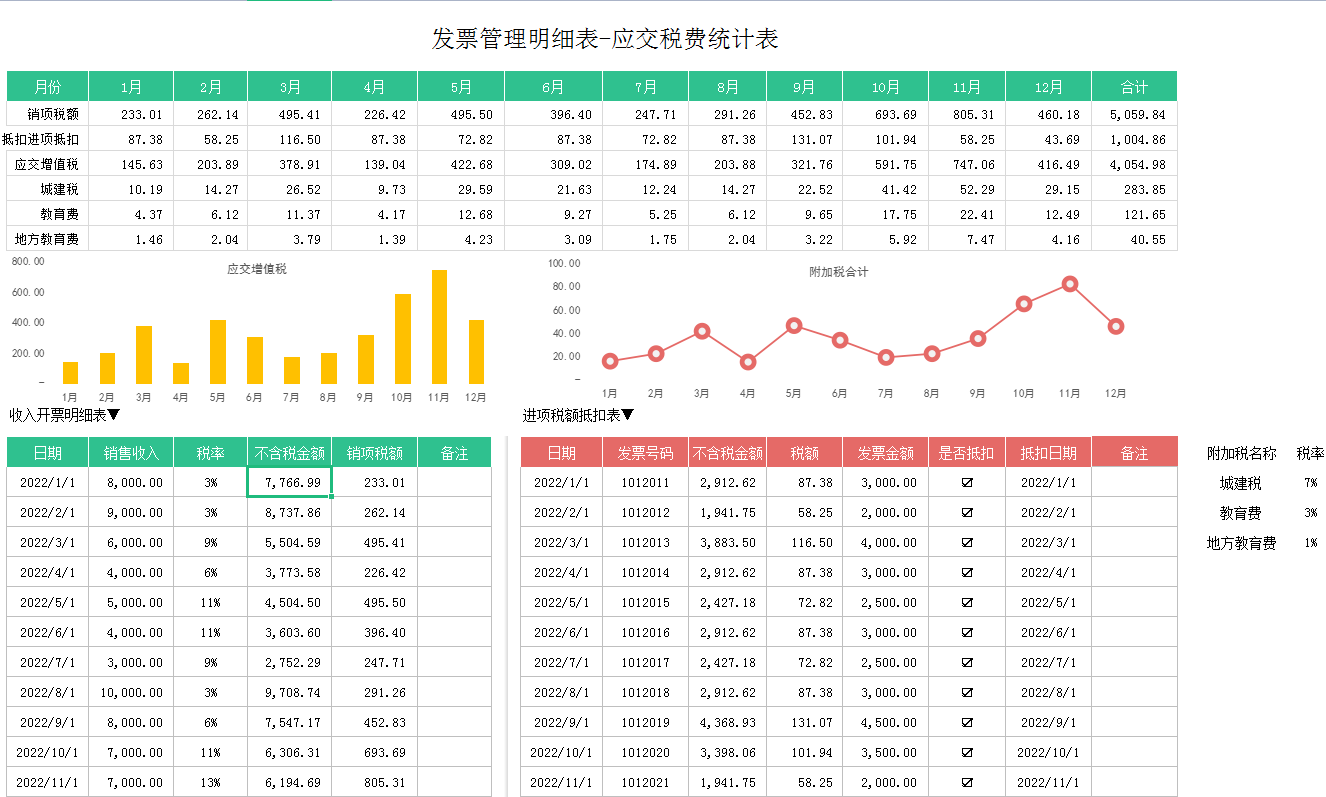Select the 12月 column header
Screen dimensions: 1326x797
click(1047, 86)
